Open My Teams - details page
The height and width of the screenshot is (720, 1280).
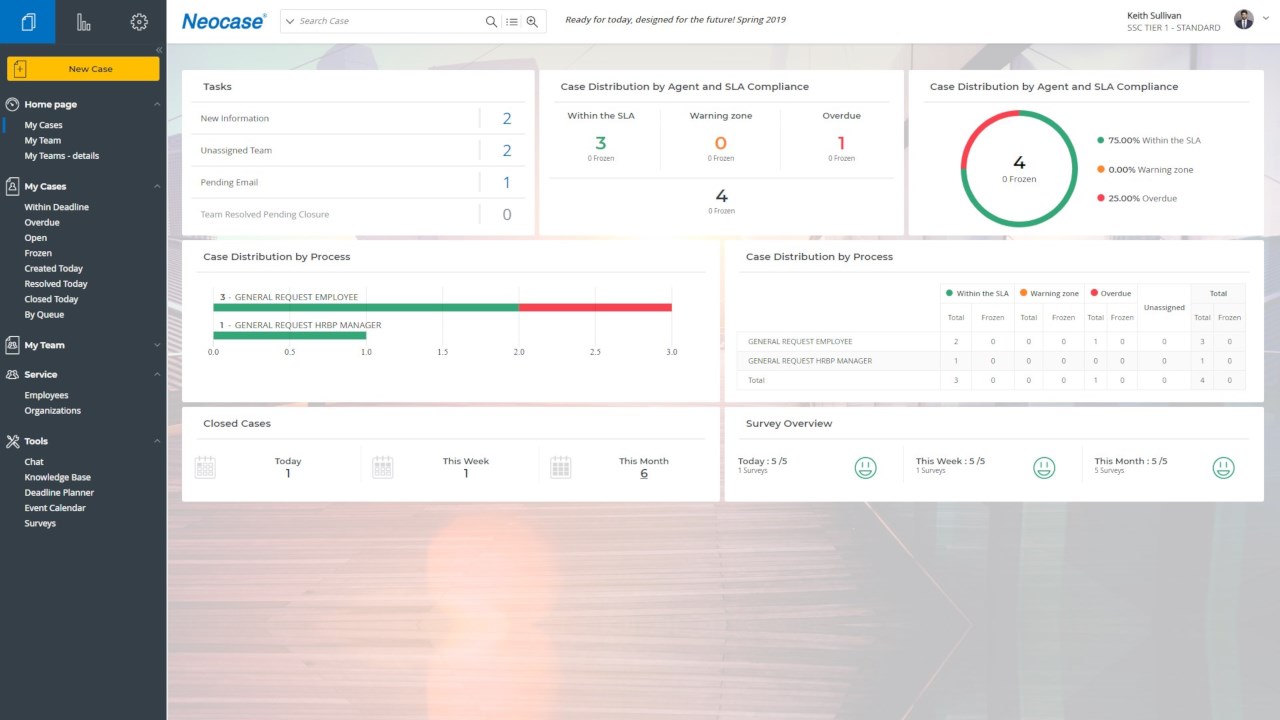point(62,156)
